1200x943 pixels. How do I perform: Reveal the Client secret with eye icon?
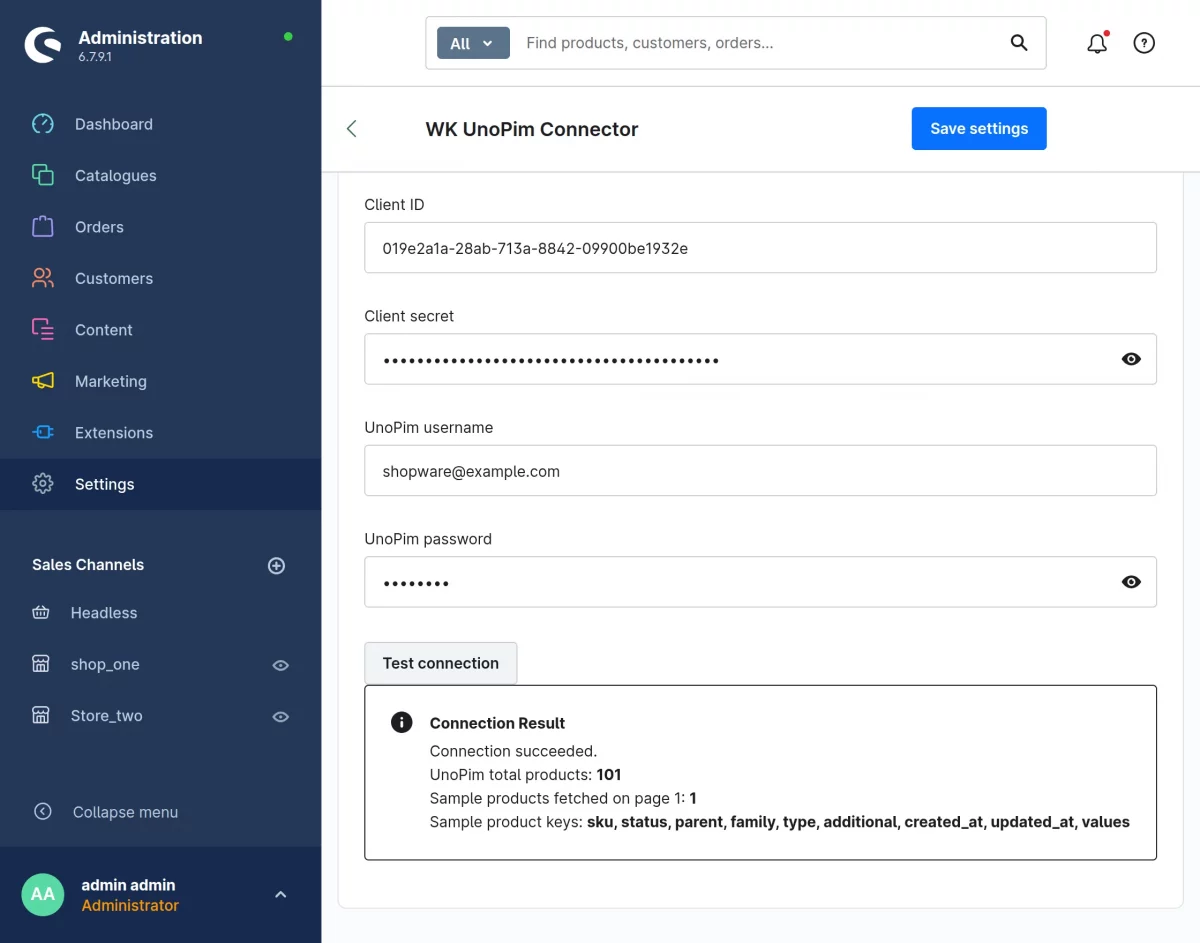[1131, 359]
